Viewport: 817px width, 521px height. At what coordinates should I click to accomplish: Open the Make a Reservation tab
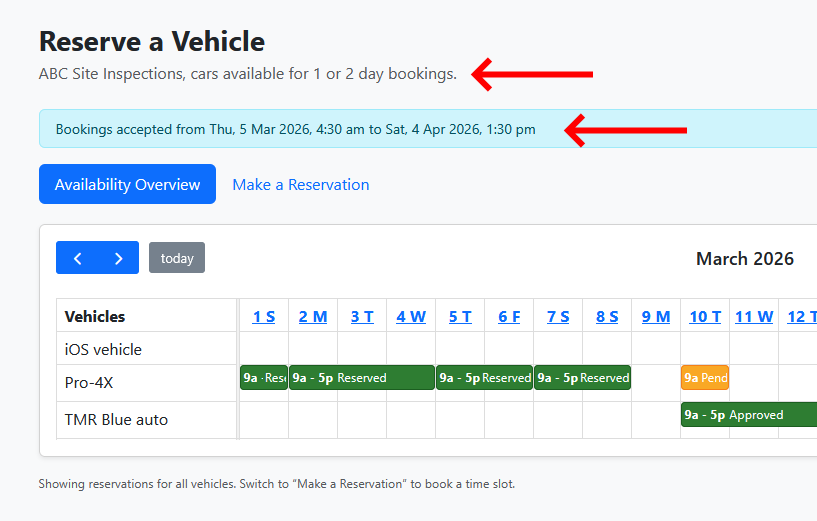[x=300, y=185]
